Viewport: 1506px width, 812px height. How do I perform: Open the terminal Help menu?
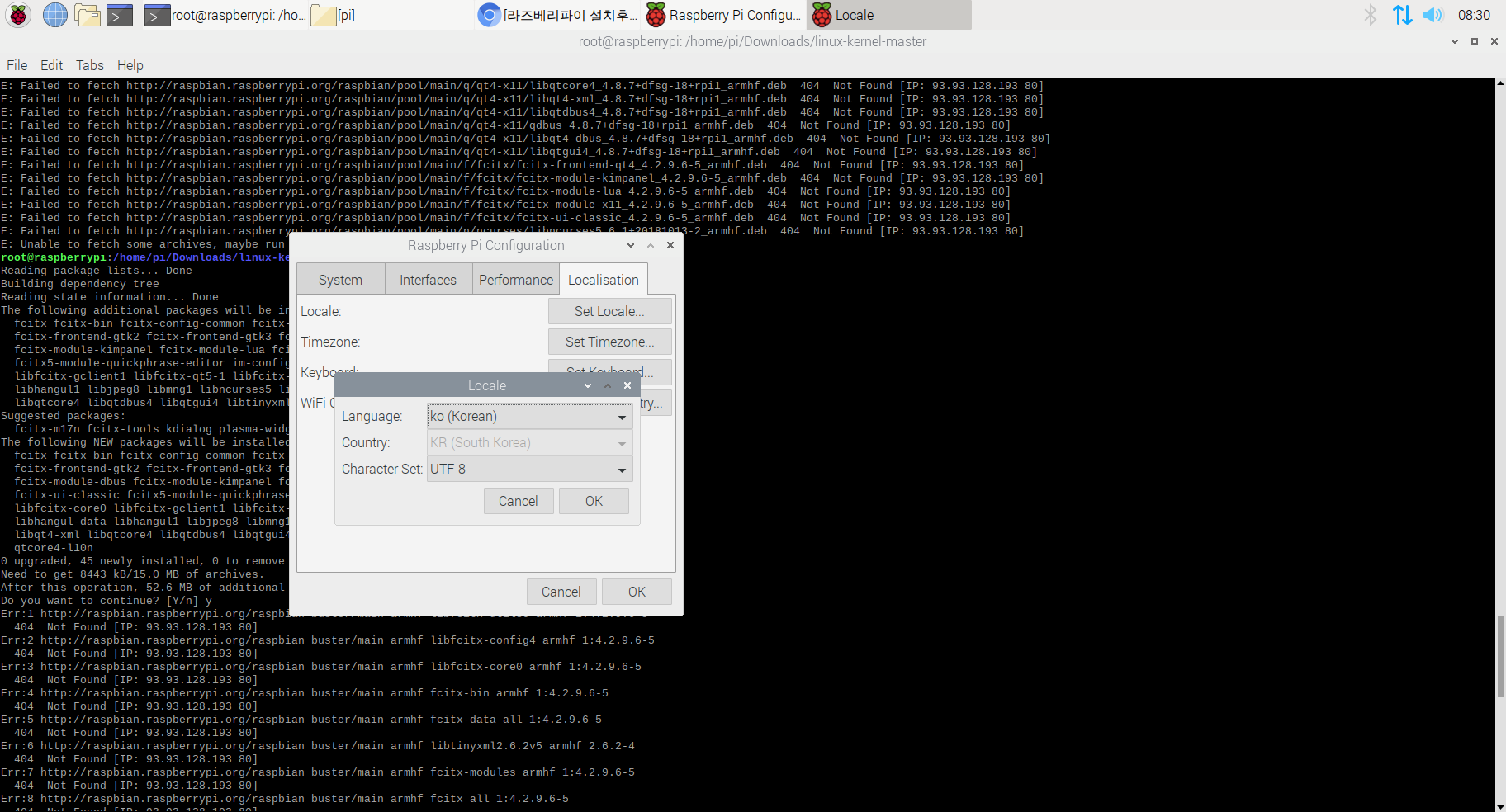tap(130, 65)
